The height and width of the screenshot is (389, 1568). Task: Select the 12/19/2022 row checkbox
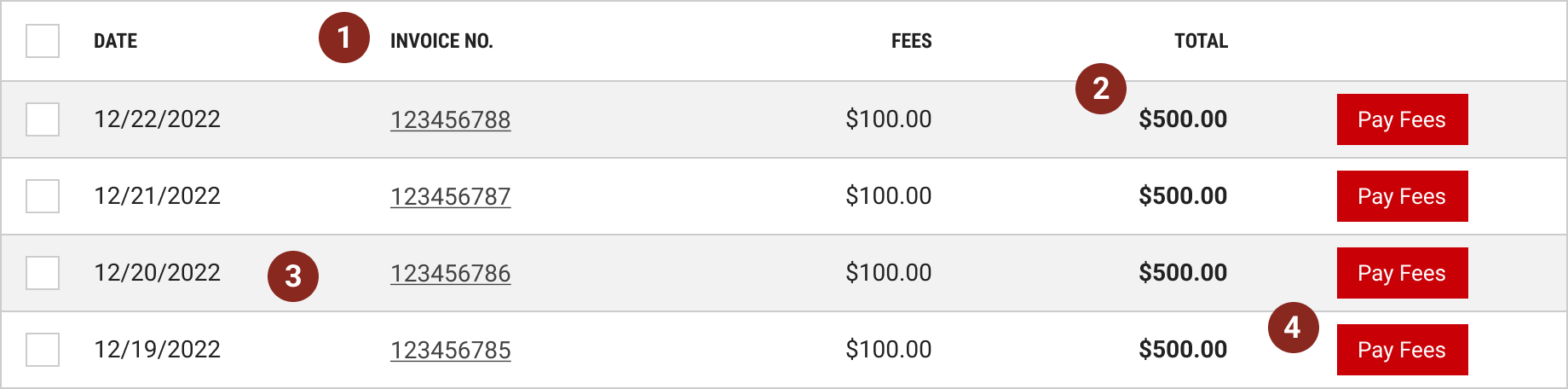(43, 350)
